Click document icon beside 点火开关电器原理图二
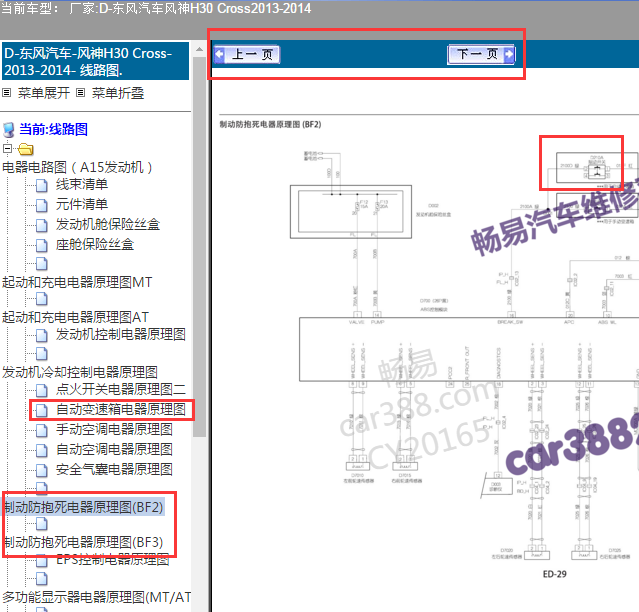639x612 pixels. [x=42, y=390]
